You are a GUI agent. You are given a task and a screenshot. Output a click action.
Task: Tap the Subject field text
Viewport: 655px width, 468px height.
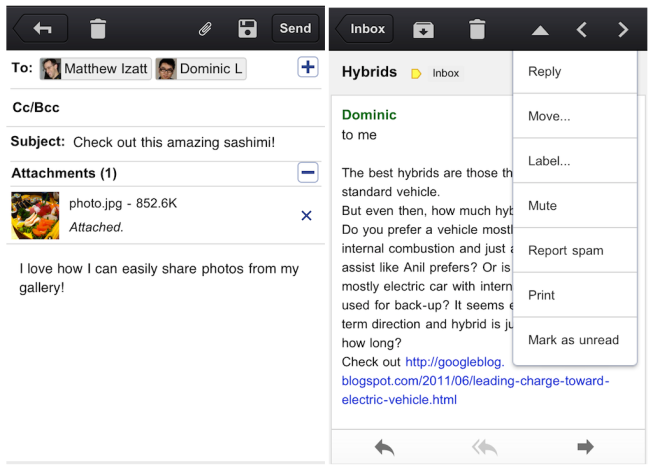click(174, 142)
